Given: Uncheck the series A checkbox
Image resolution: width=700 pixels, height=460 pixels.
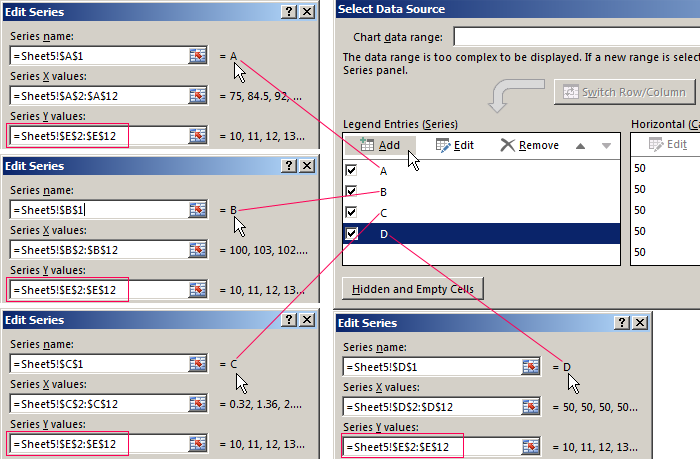Looking at the screenshot, I should [x=351, y=171].
